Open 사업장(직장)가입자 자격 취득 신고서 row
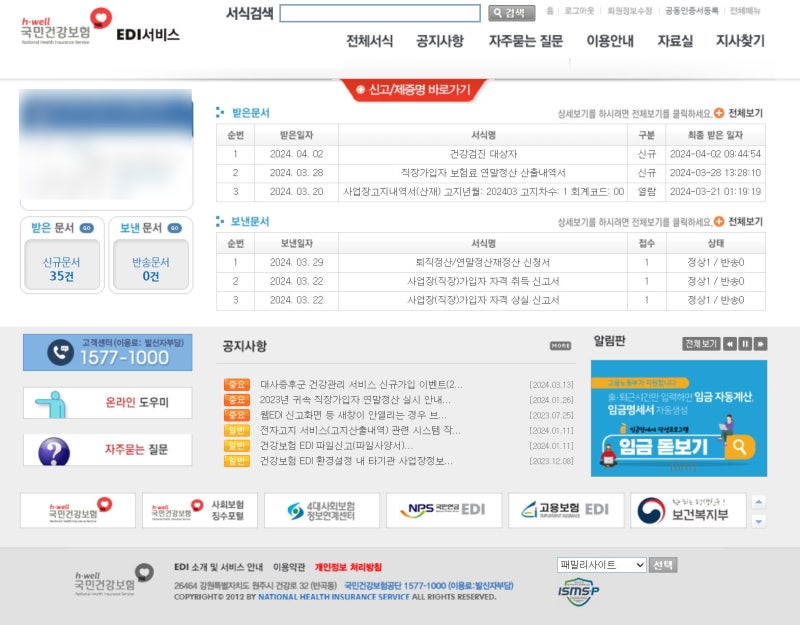The height and width of the screenshot is (625, 800). [483, 281]
